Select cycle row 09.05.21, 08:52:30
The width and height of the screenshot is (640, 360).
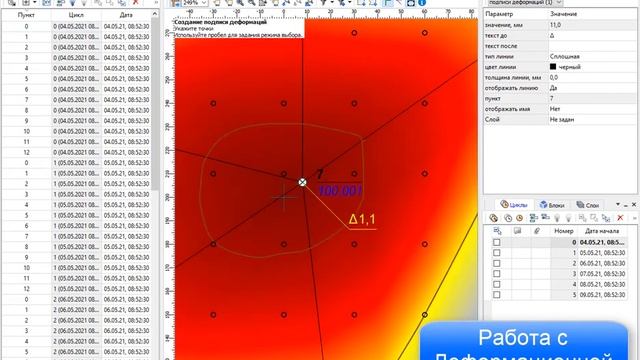602,295
